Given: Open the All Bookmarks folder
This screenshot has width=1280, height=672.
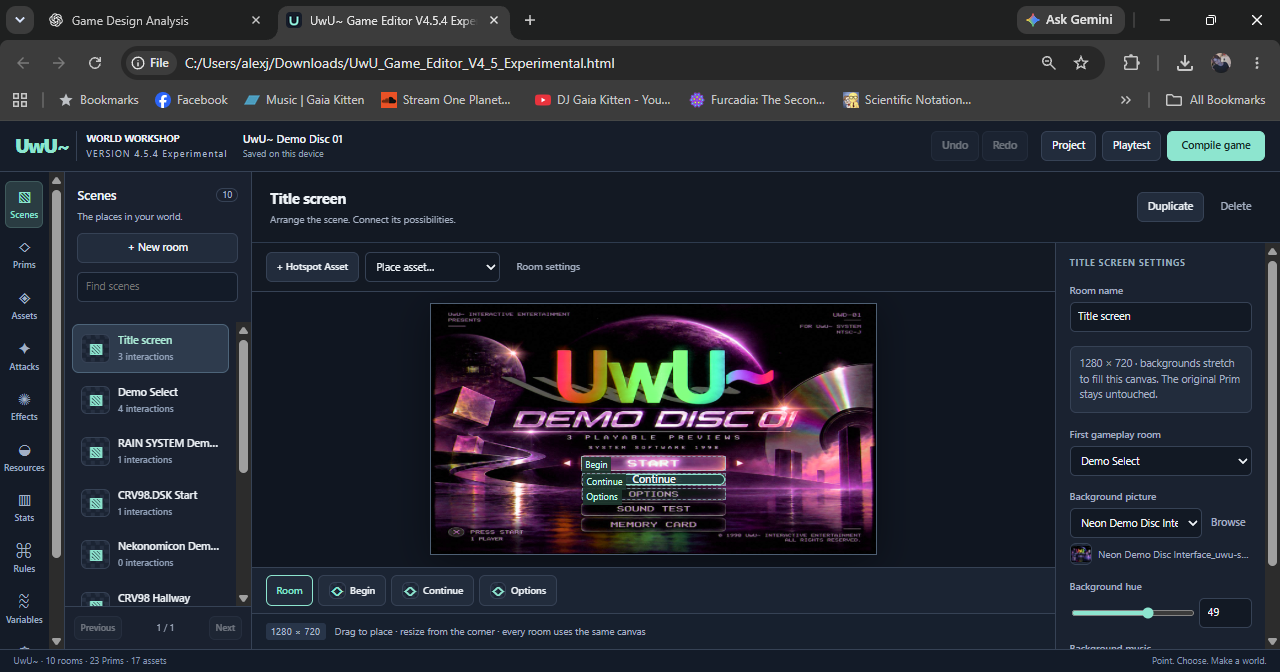Looking at the screenshot, I should click(1216, 100).
